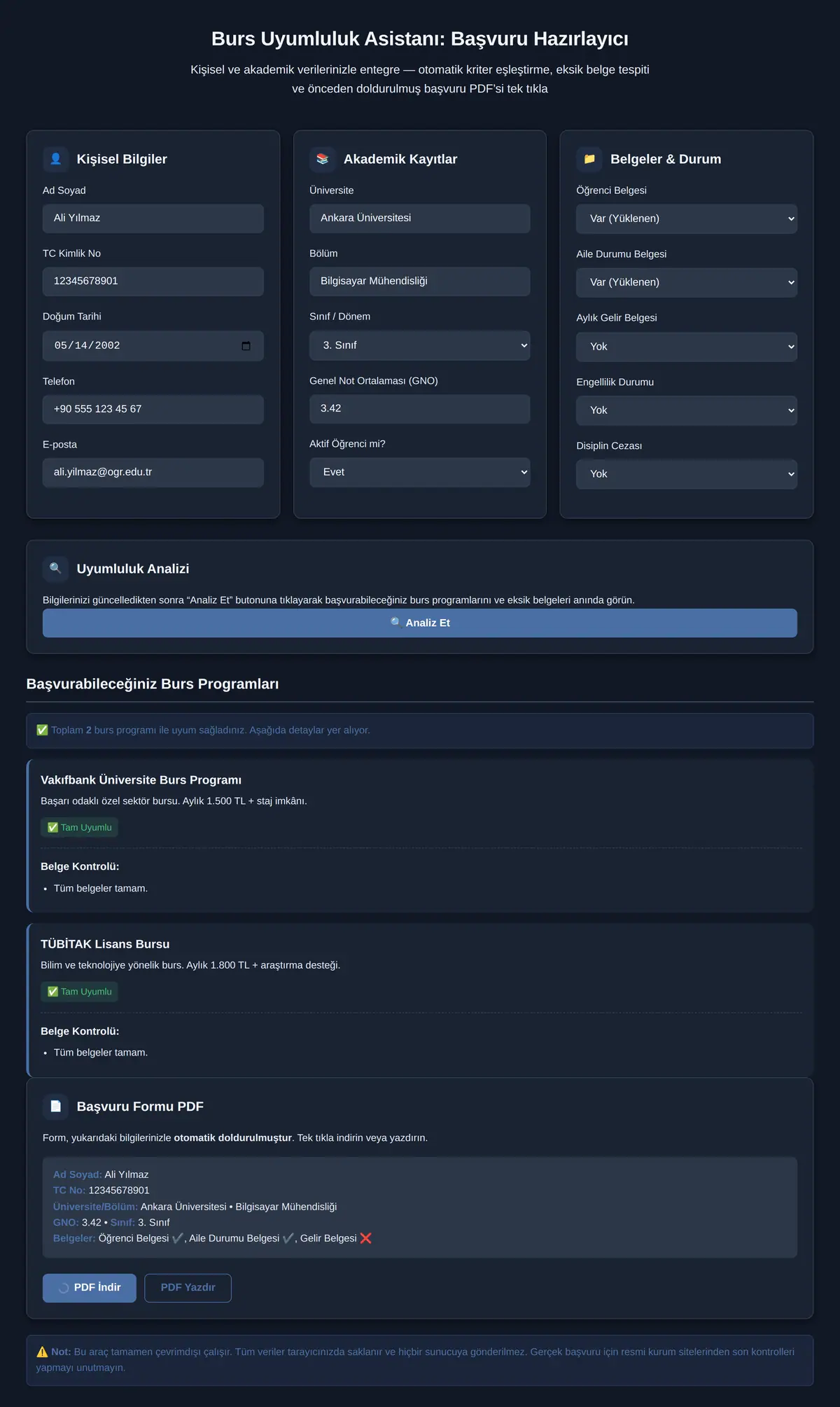Click the TC No line in PDF preview
Viewport: 840px width, 1407px height.
tap(101, 1191)
